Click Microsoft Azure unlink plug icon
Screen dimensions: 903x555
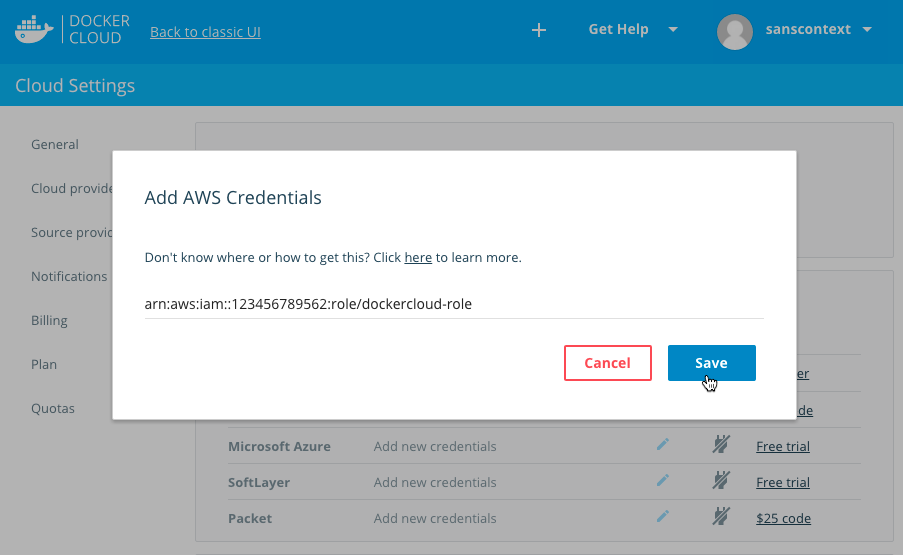[x=718, y=446]
